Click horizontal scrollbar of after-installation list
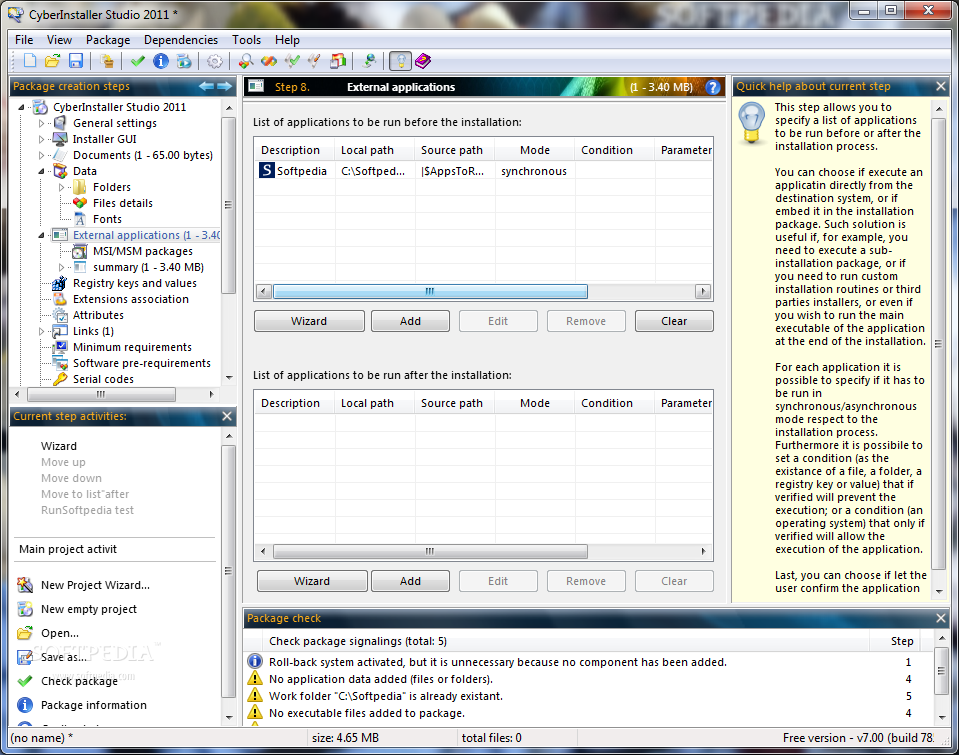This screenshot has width=959, height=755. (x=430, y=551)
